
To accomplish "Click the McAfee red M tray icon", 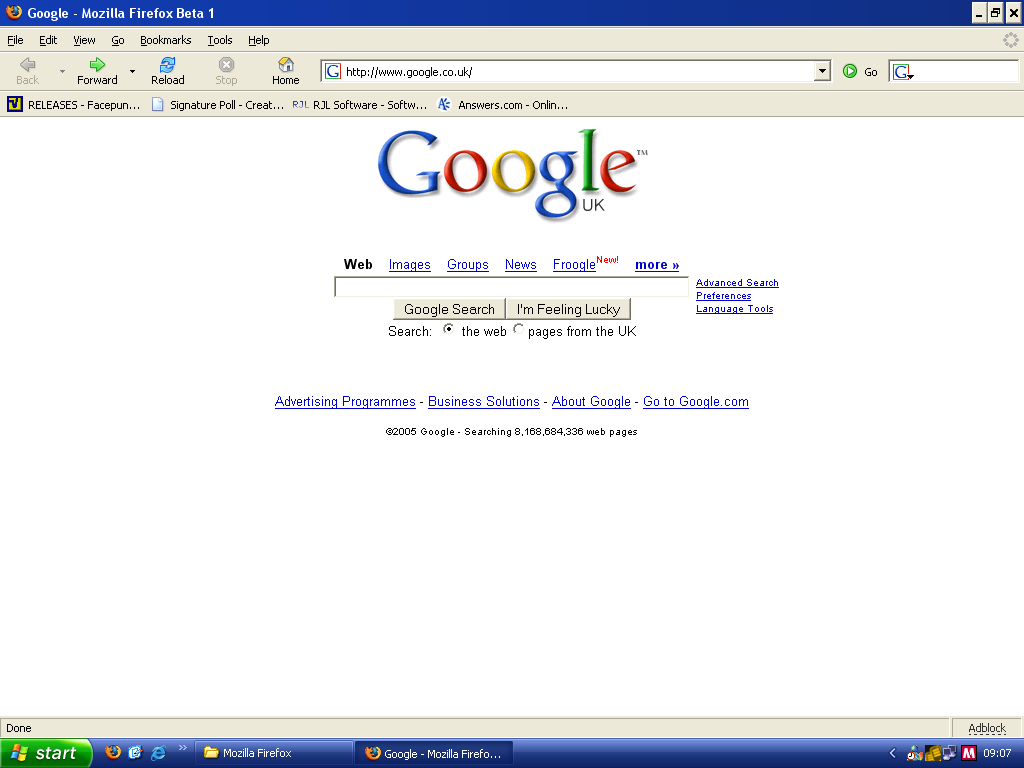I will coord(968,753).
